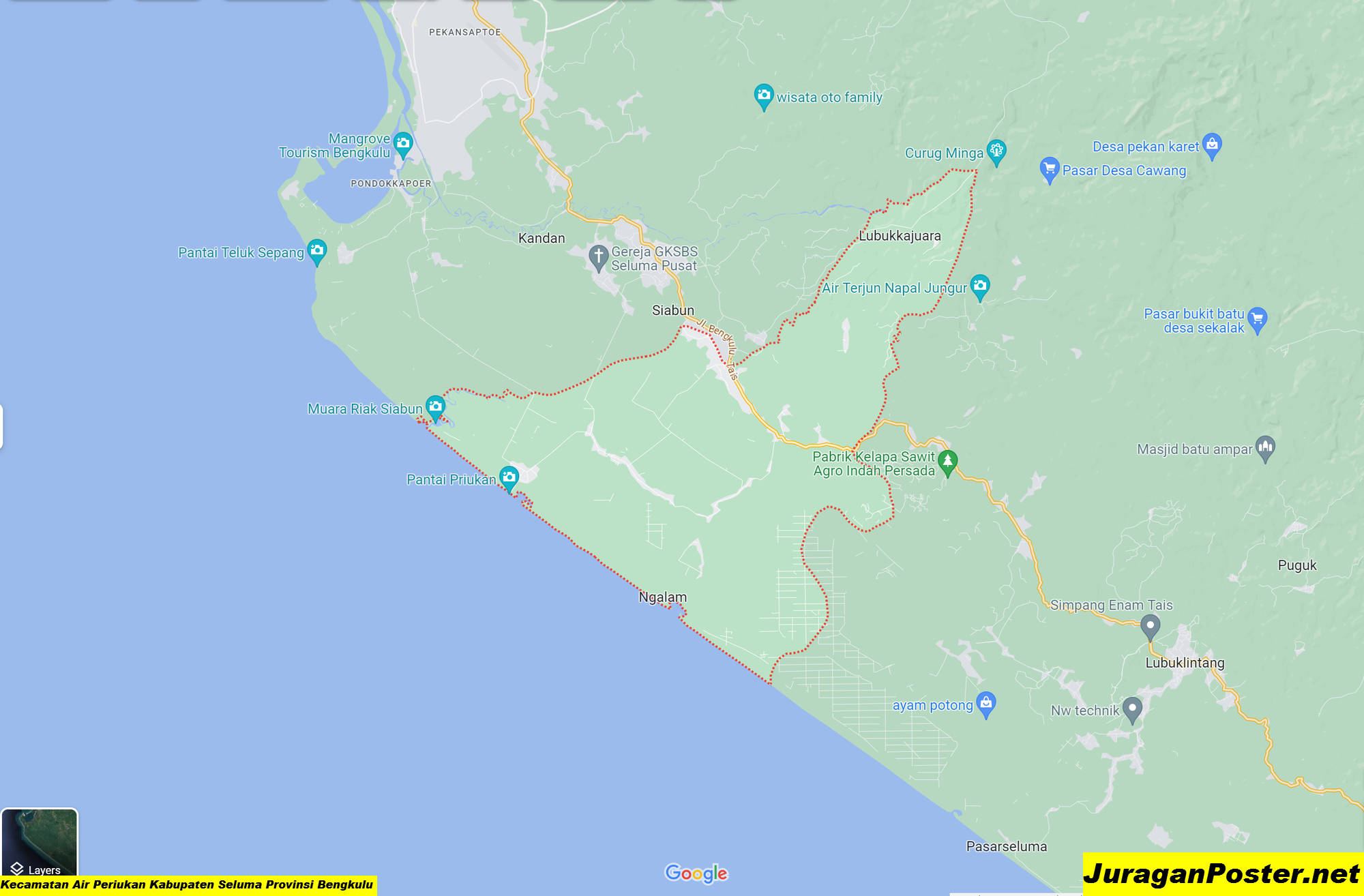
Task: Click the Pasarseluma place name
Action: point(1007,846)
